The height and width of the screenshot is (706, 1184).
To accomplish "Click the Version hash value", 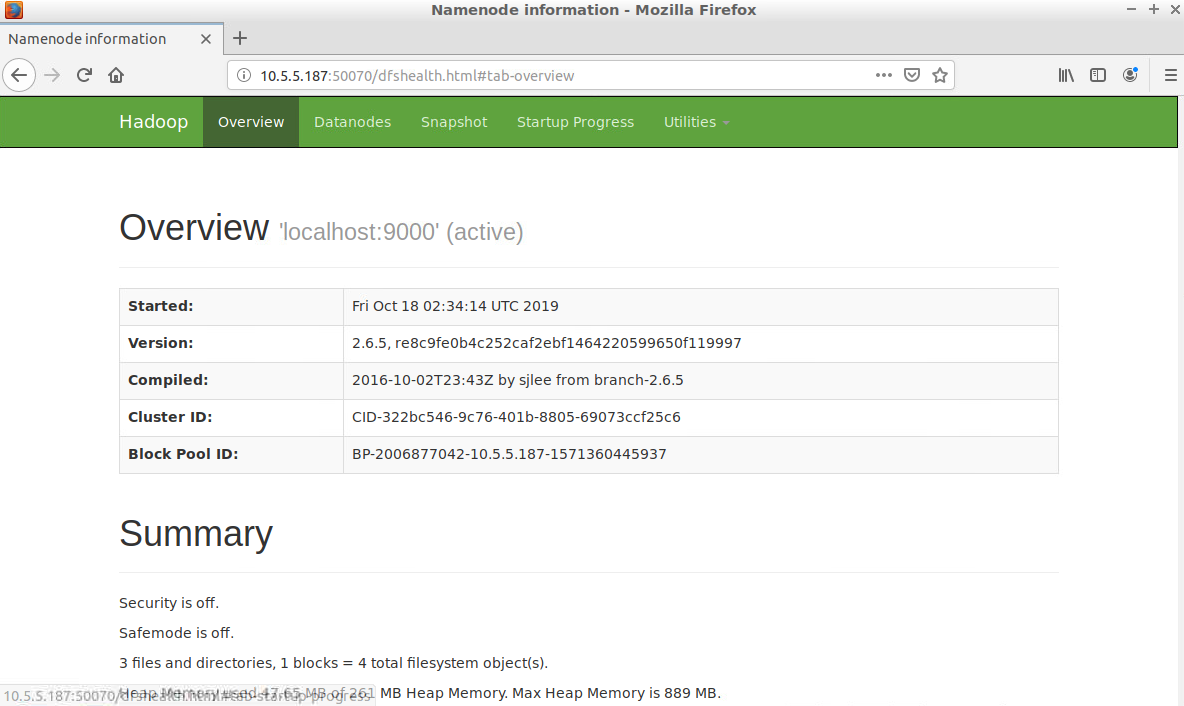I will tap(568, 344).
